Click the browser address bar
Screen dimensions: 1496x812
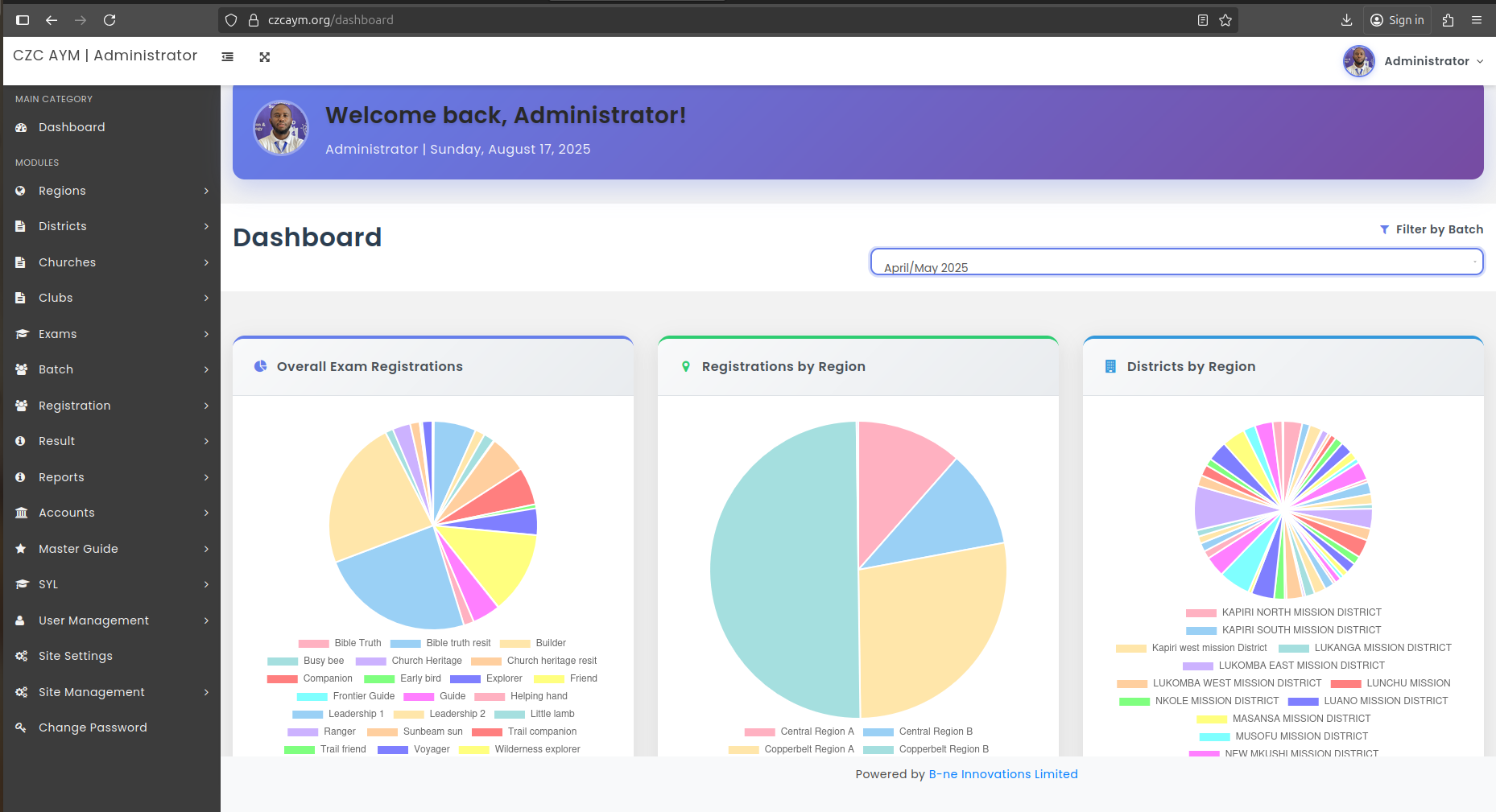(564, 19)
